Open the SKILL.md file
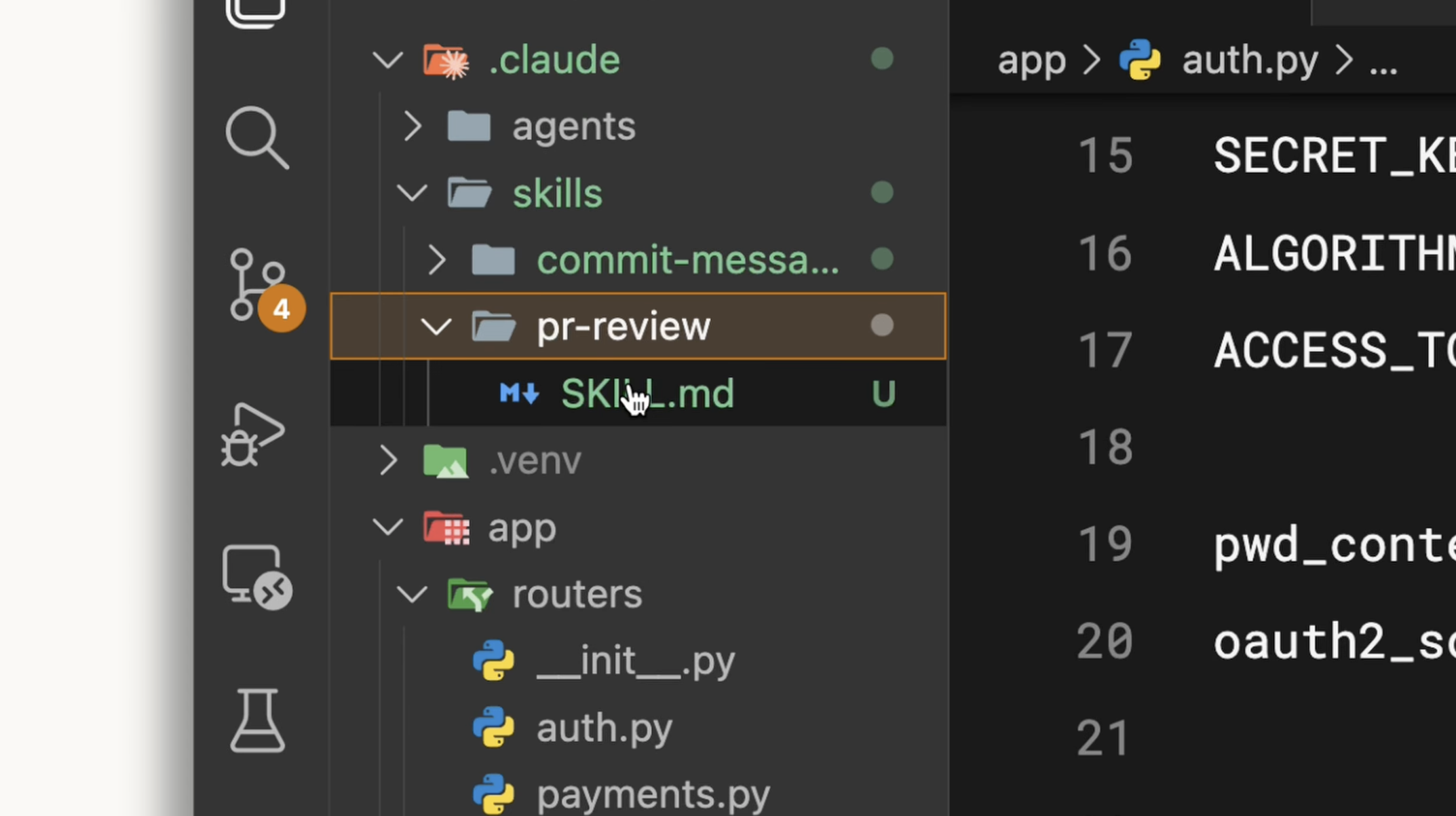This screenshot has width=1456, height=816. click(x=647, y=393)
